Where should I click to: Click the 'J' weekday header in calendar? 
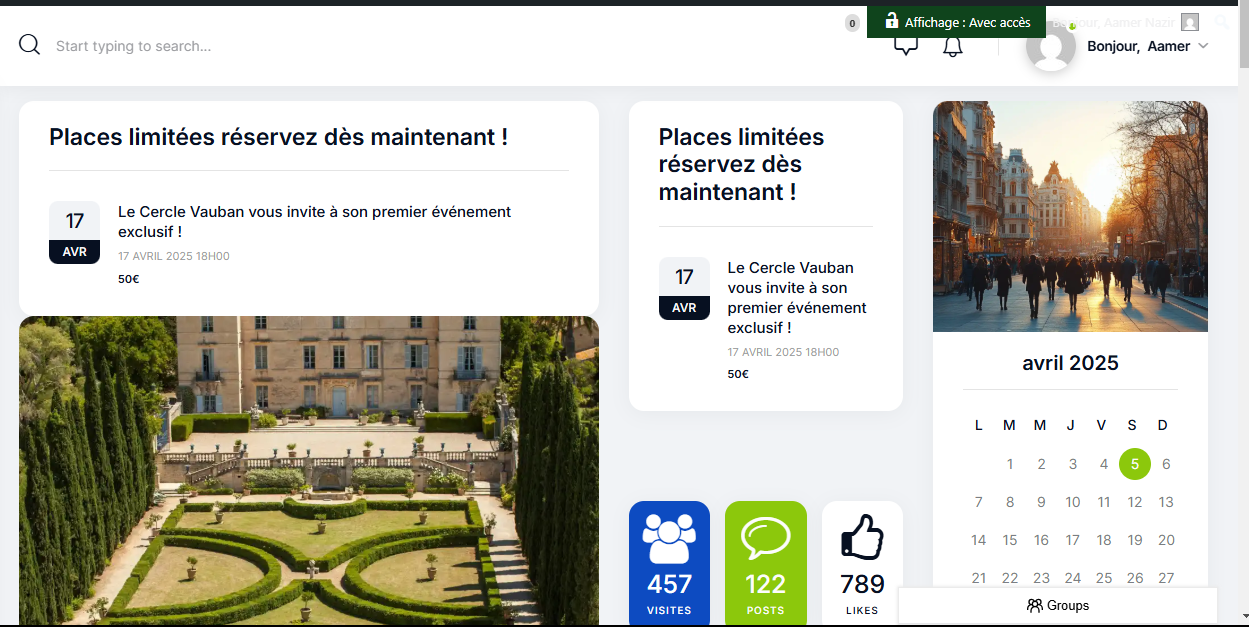[1071, 426]
